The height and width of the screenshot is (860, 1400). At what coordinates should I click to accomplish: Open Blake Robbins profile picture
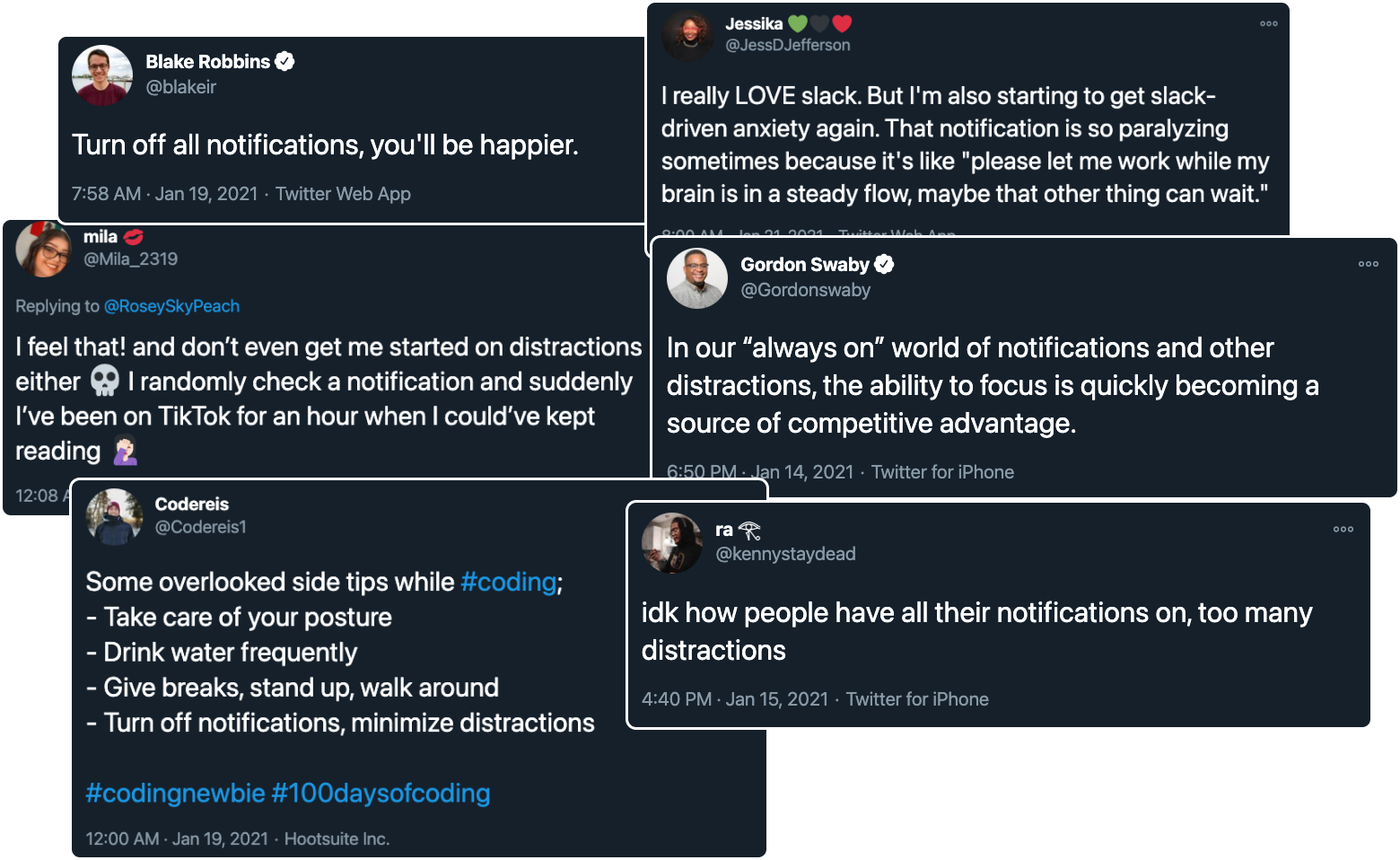[x=102, y=75]
